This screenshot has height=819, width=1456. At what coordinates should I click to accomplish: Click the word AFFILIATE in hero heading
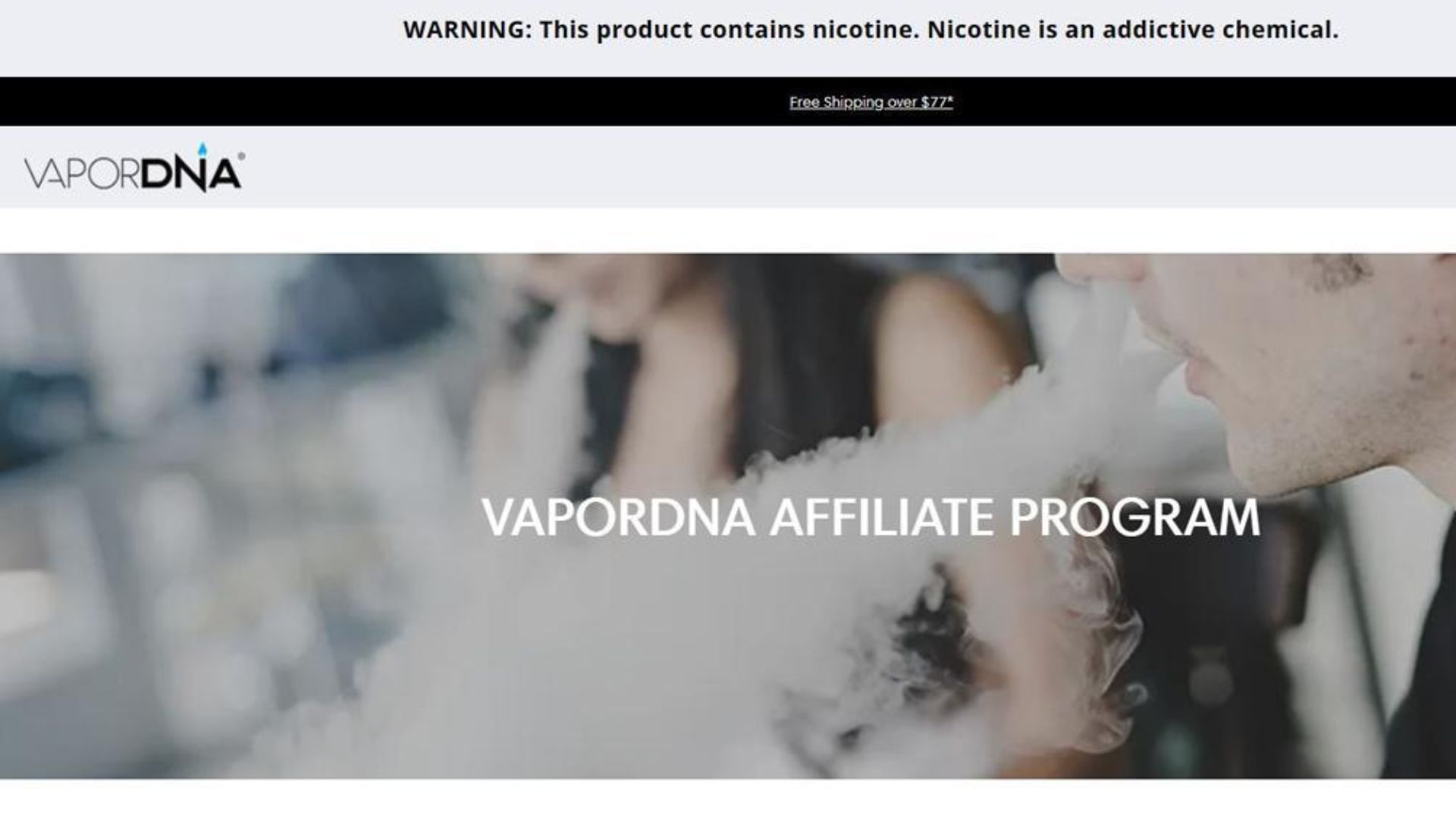[x=881, y=518]
